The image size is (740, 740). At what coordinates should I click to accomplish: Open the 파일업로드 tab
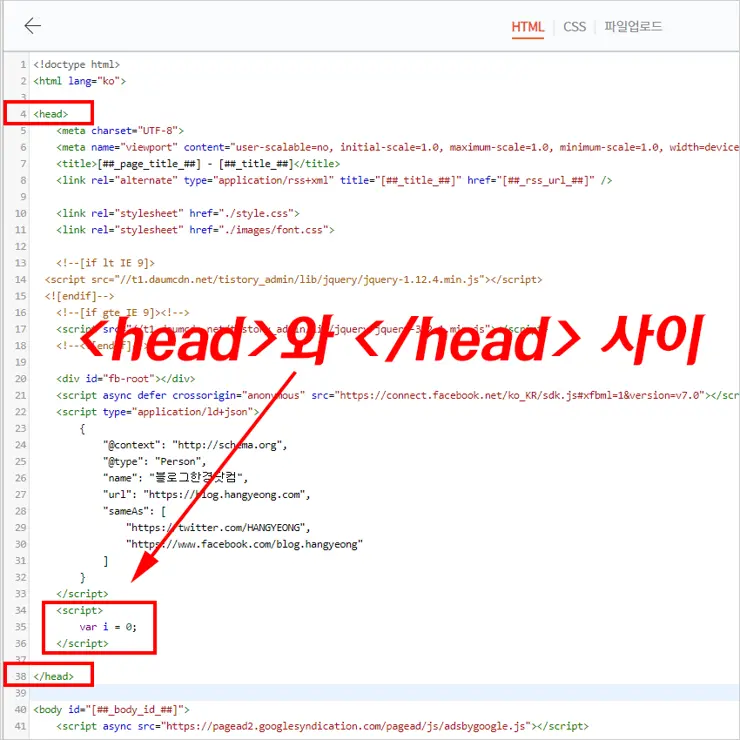[x=633, y=27]
